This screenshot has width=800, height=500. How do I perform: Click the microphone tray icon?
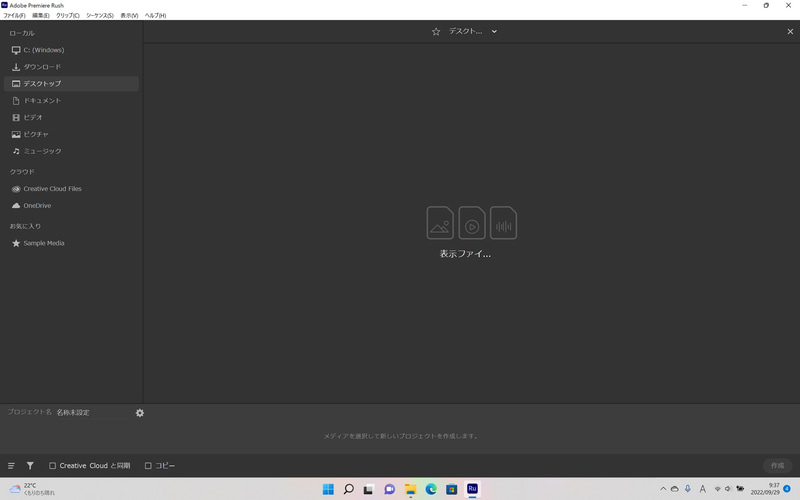(x=687, y=489)
